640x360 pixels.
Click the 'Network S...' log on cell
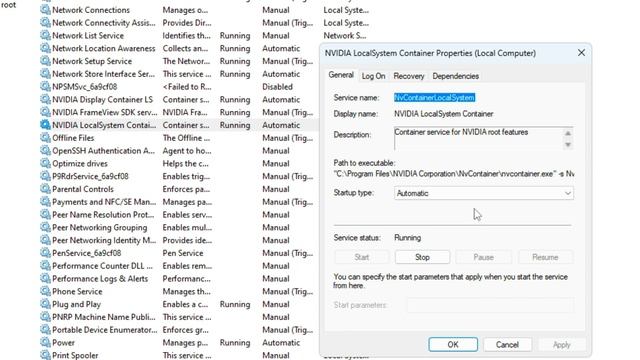tap(345, 36)
